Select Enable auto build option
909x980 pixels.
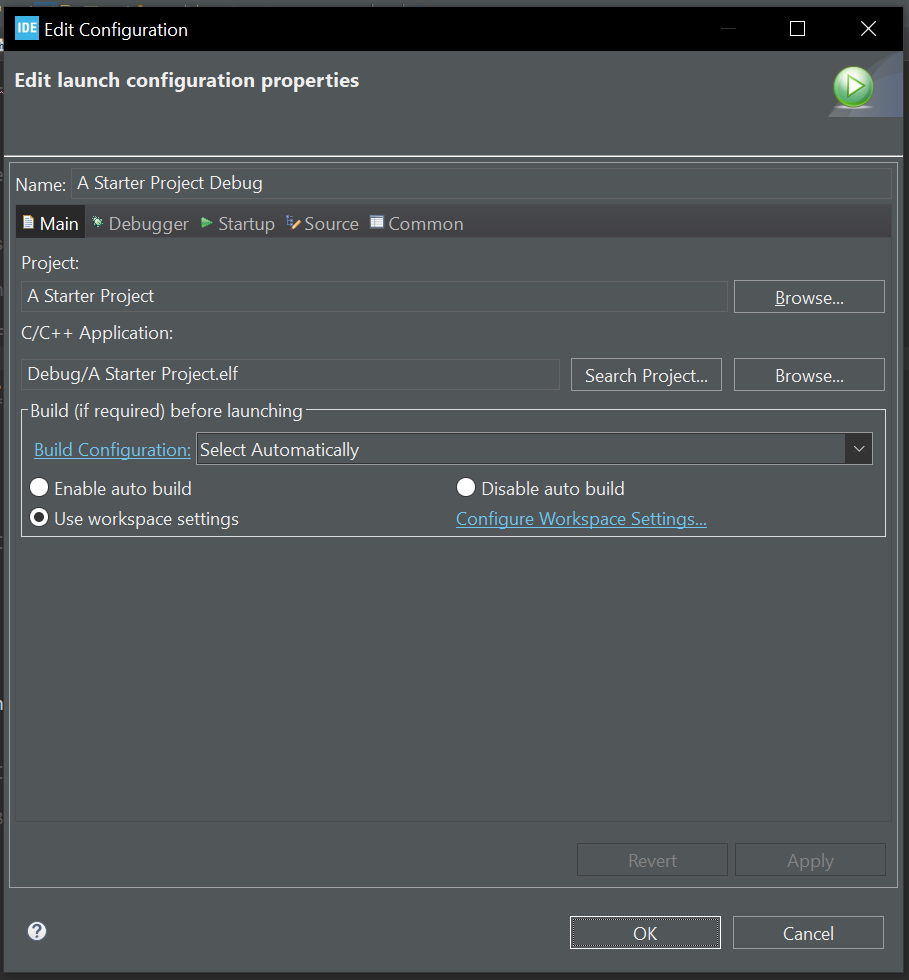click(39, 488)
